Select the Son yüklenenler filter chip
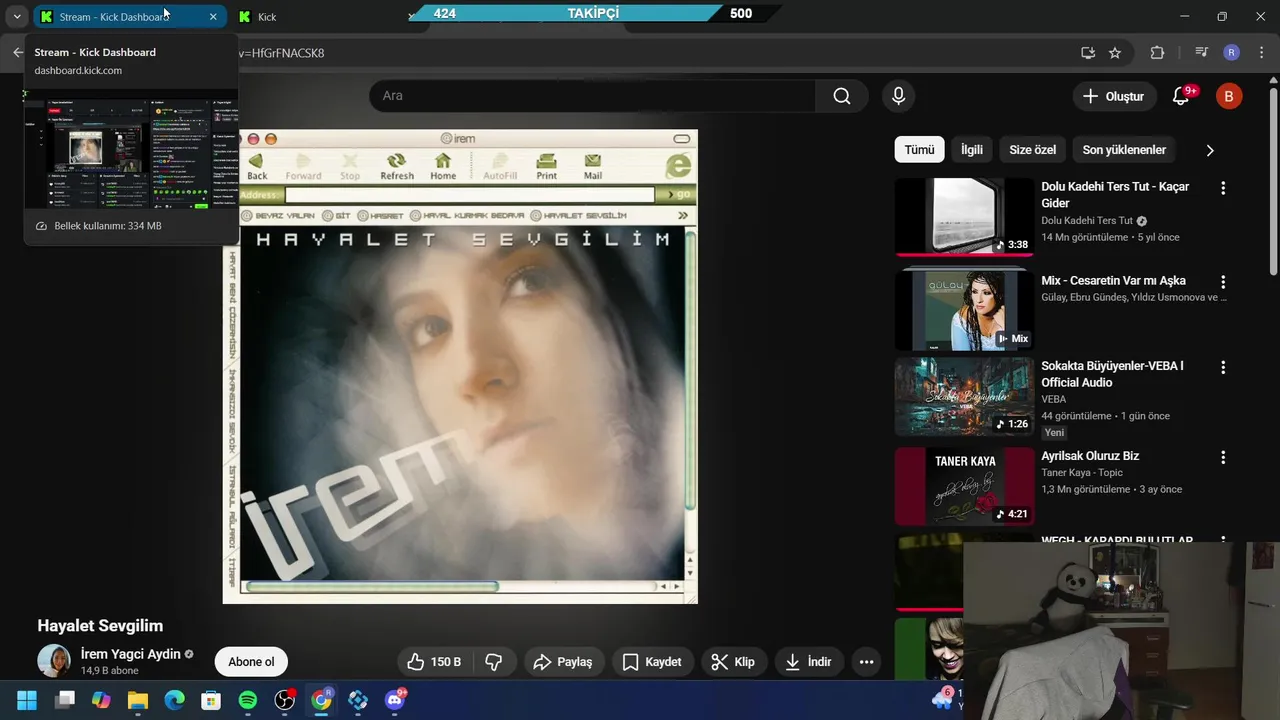The height and width of the screenshot is (720, 1280). [x=1124, y=150]
